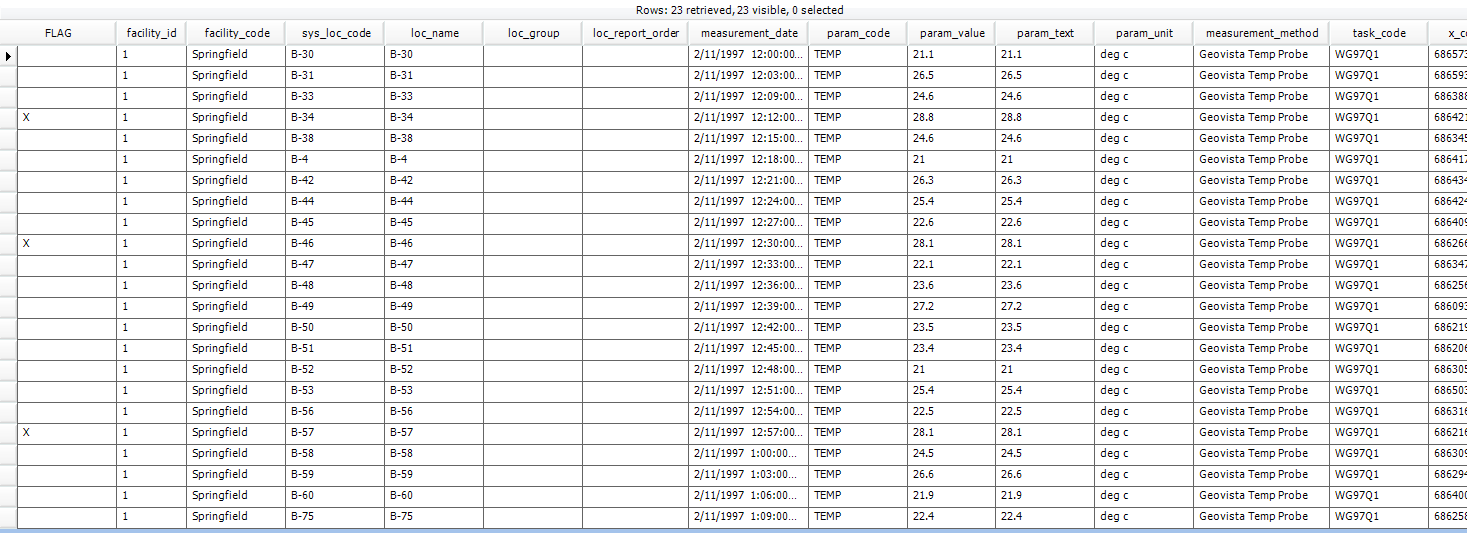Select the param_unit cell in B-4 row

(1143, 160)
